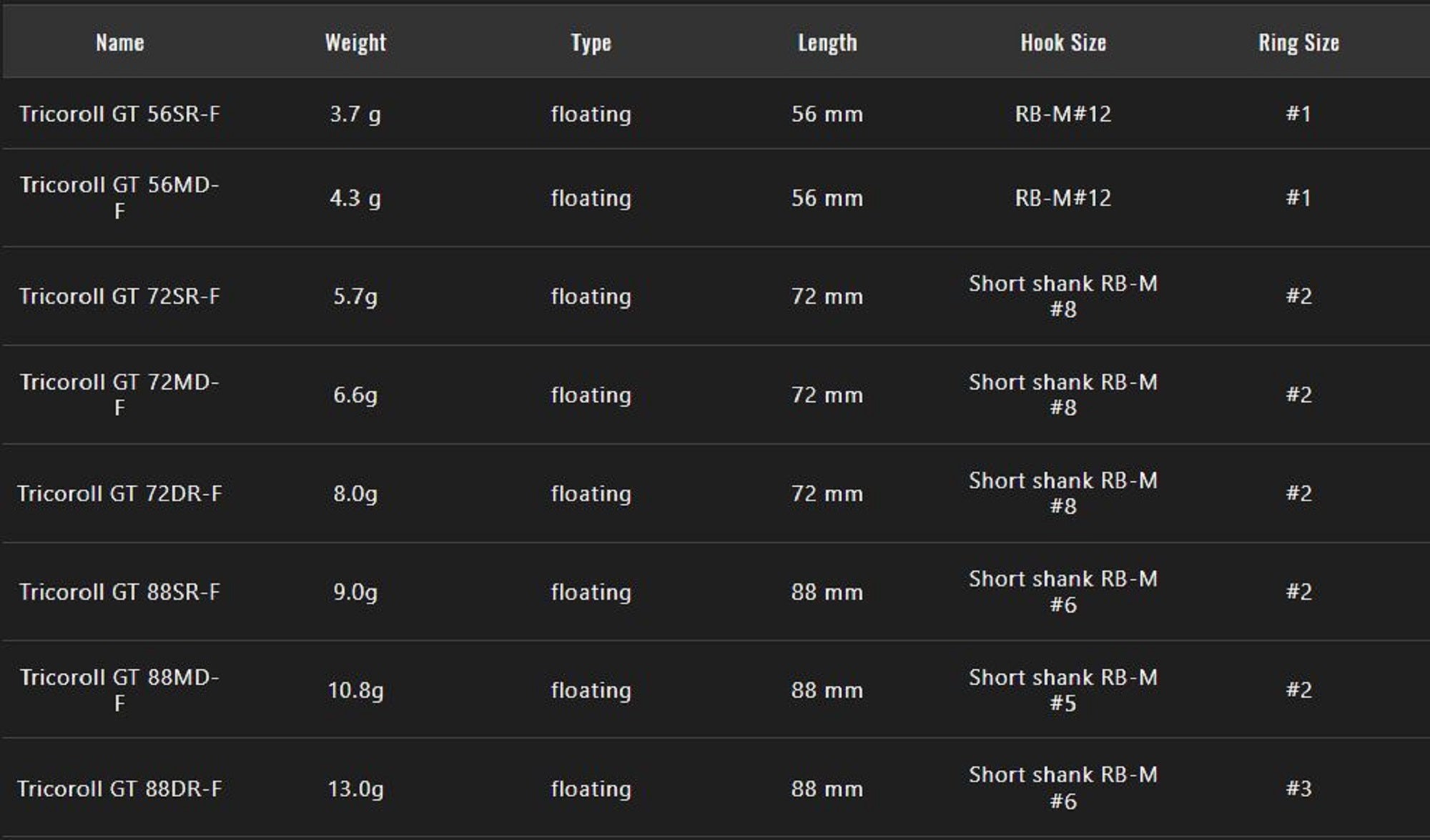Click the Short shank RB-M #5 hook cell

point(1063,690)
